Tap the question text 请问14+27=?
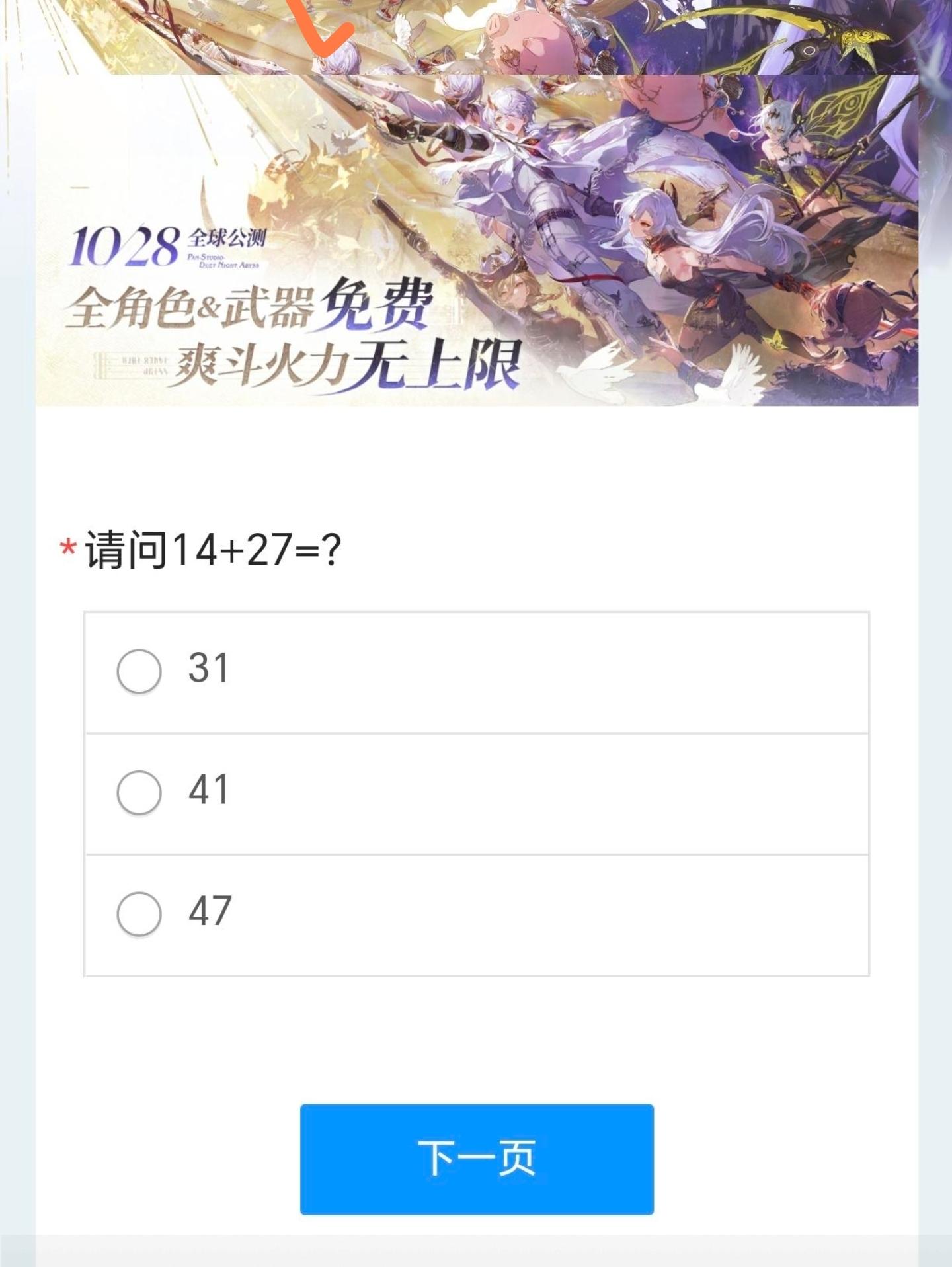Image resolution: width=952 pixels, height=1267 pixels. [x=213, y=550]
